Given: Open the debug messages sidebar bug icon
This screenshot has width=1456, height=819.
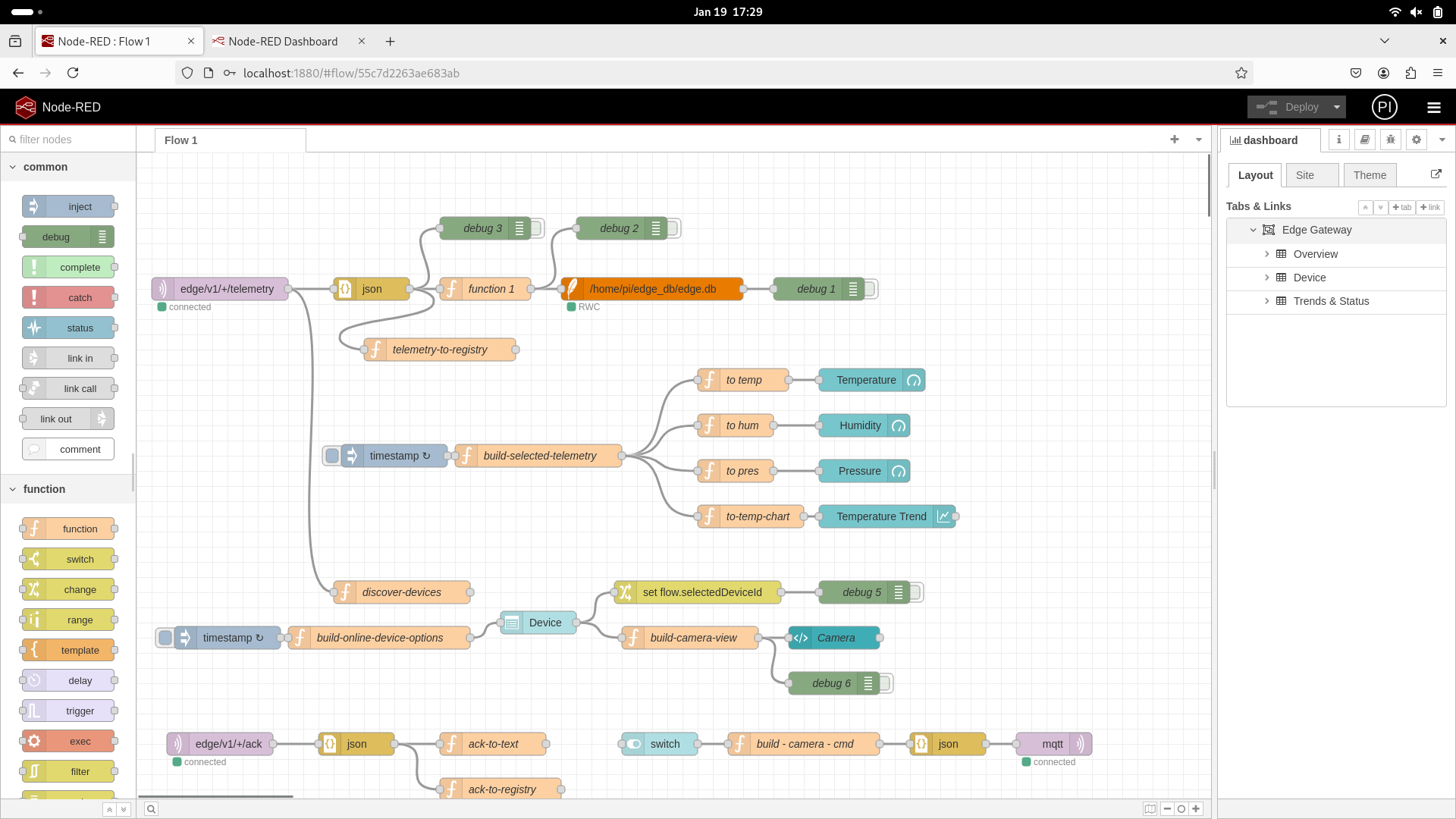Looking at the screenshot, I should click(x=1390, y=140).
